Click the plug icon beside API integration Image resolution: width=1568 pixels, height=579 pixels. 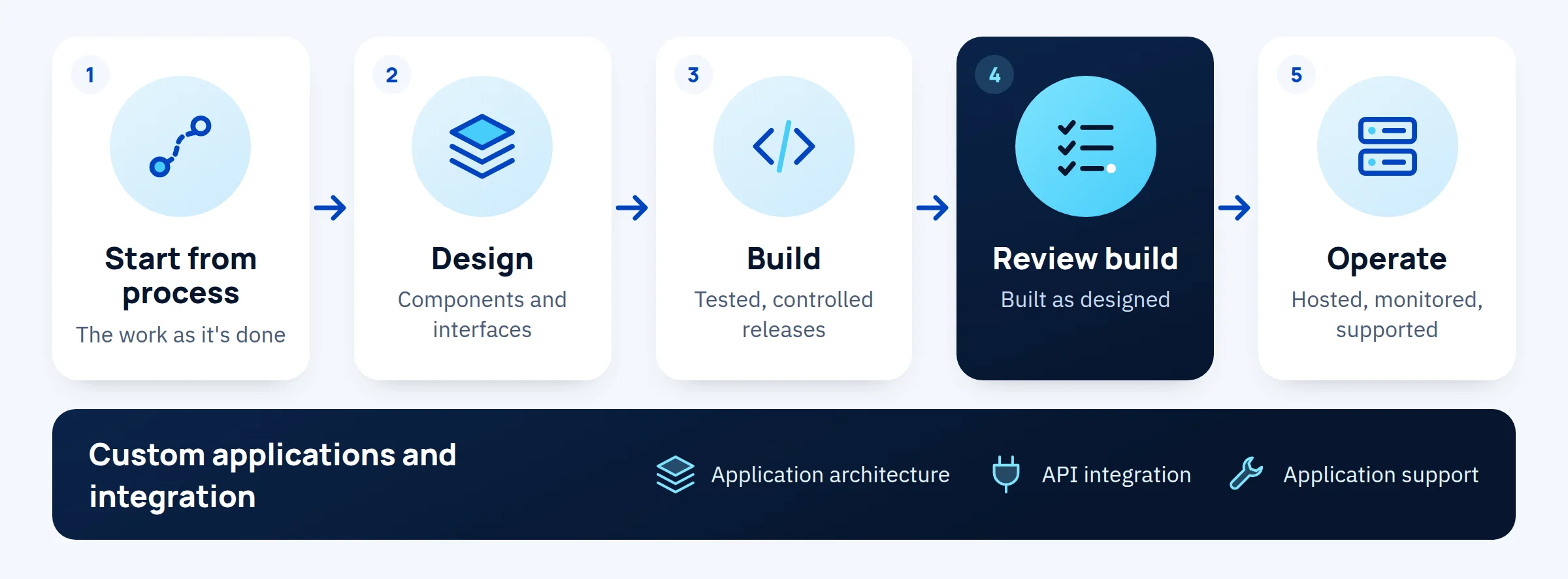click(x=1006, y=474)
